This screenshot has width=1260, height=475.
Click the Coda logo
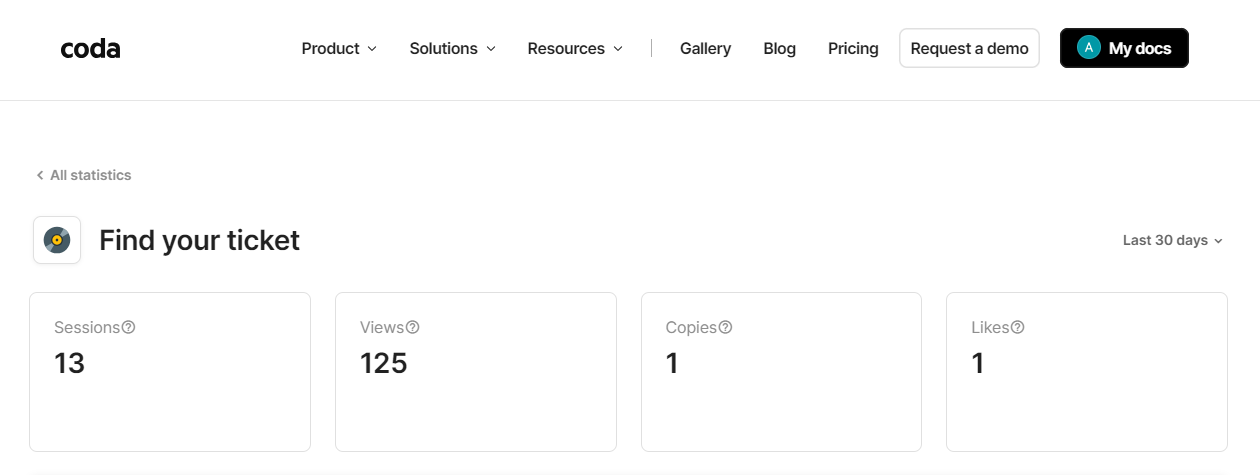tap(90, 48)
